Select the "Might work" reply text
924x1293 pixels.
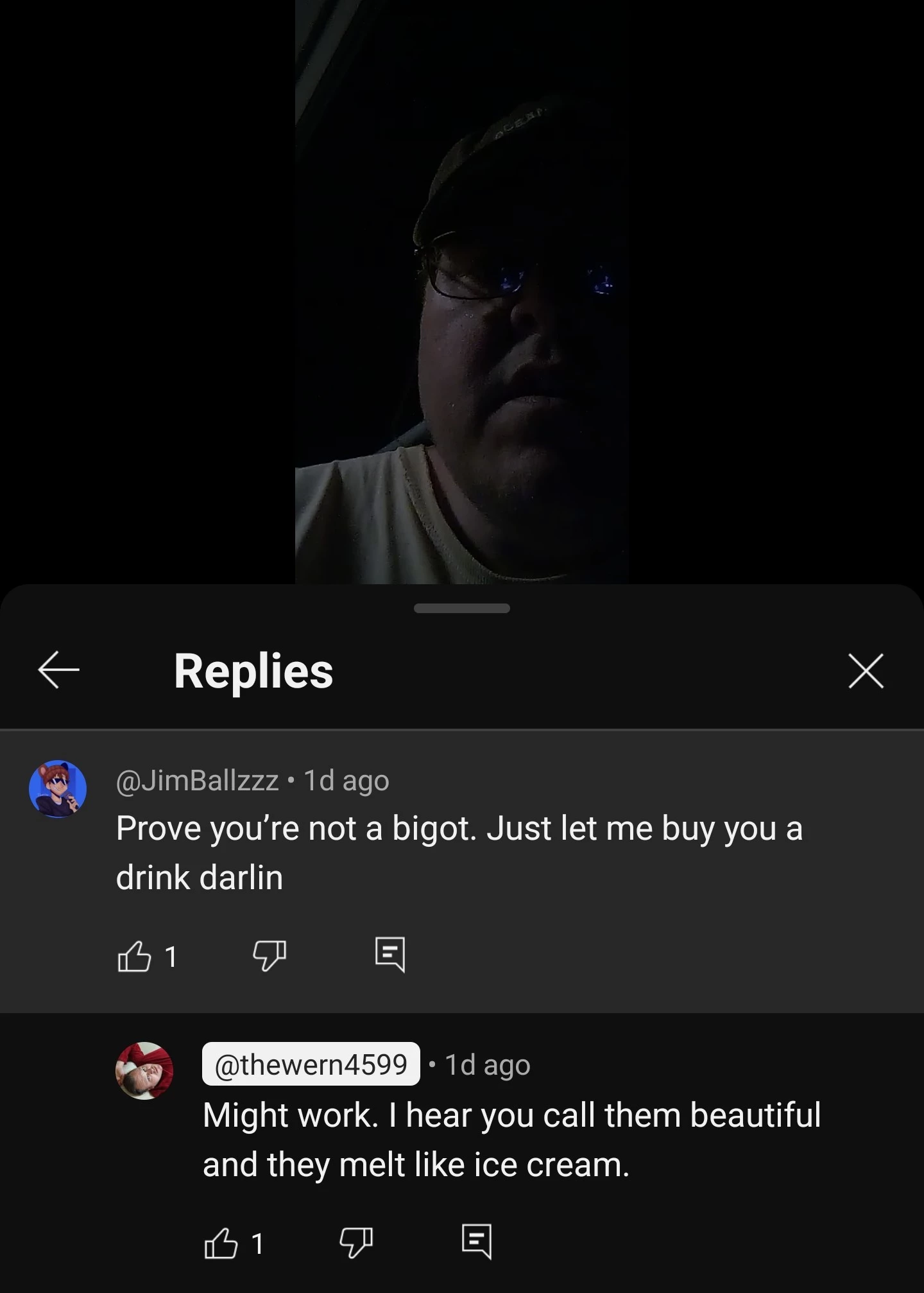click(512, 1140)
